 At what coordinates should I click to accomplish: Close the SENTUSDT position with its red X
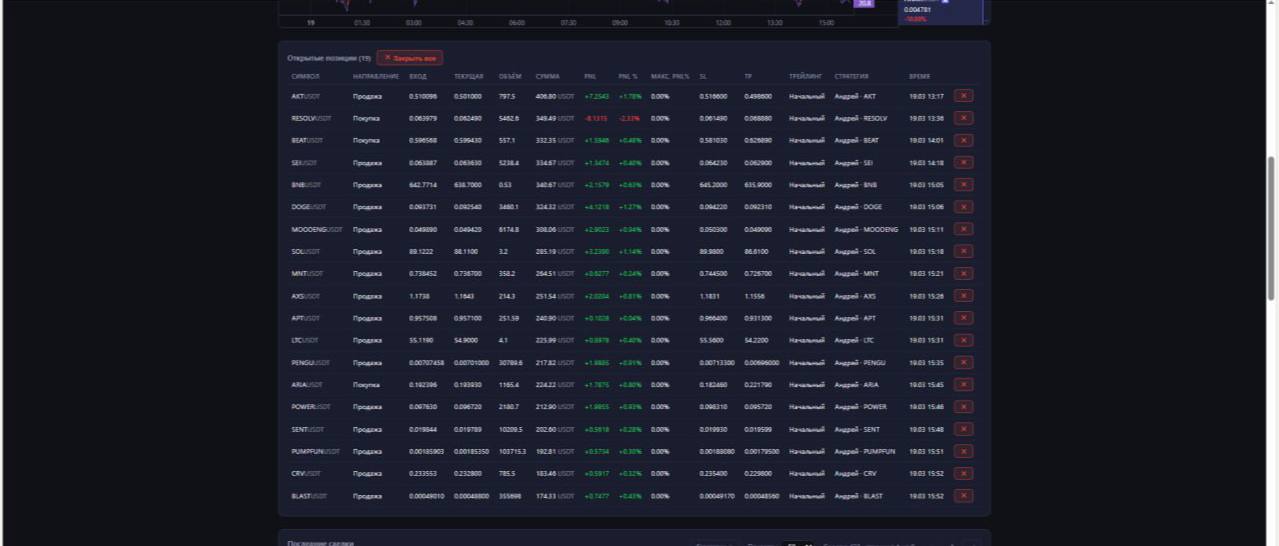click(963, 429)
